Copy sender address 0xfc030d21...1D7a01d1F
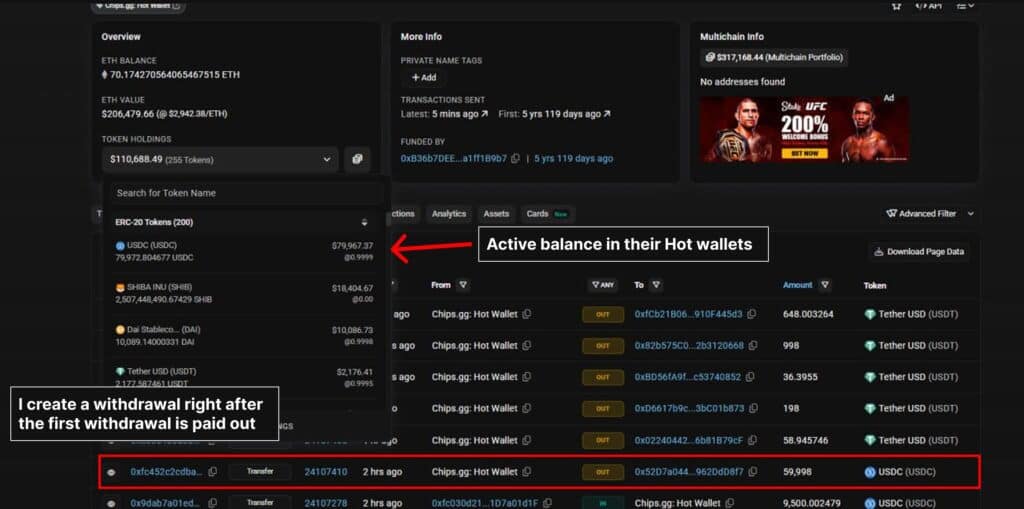1024x509 pixels. [x=547, y=503]
